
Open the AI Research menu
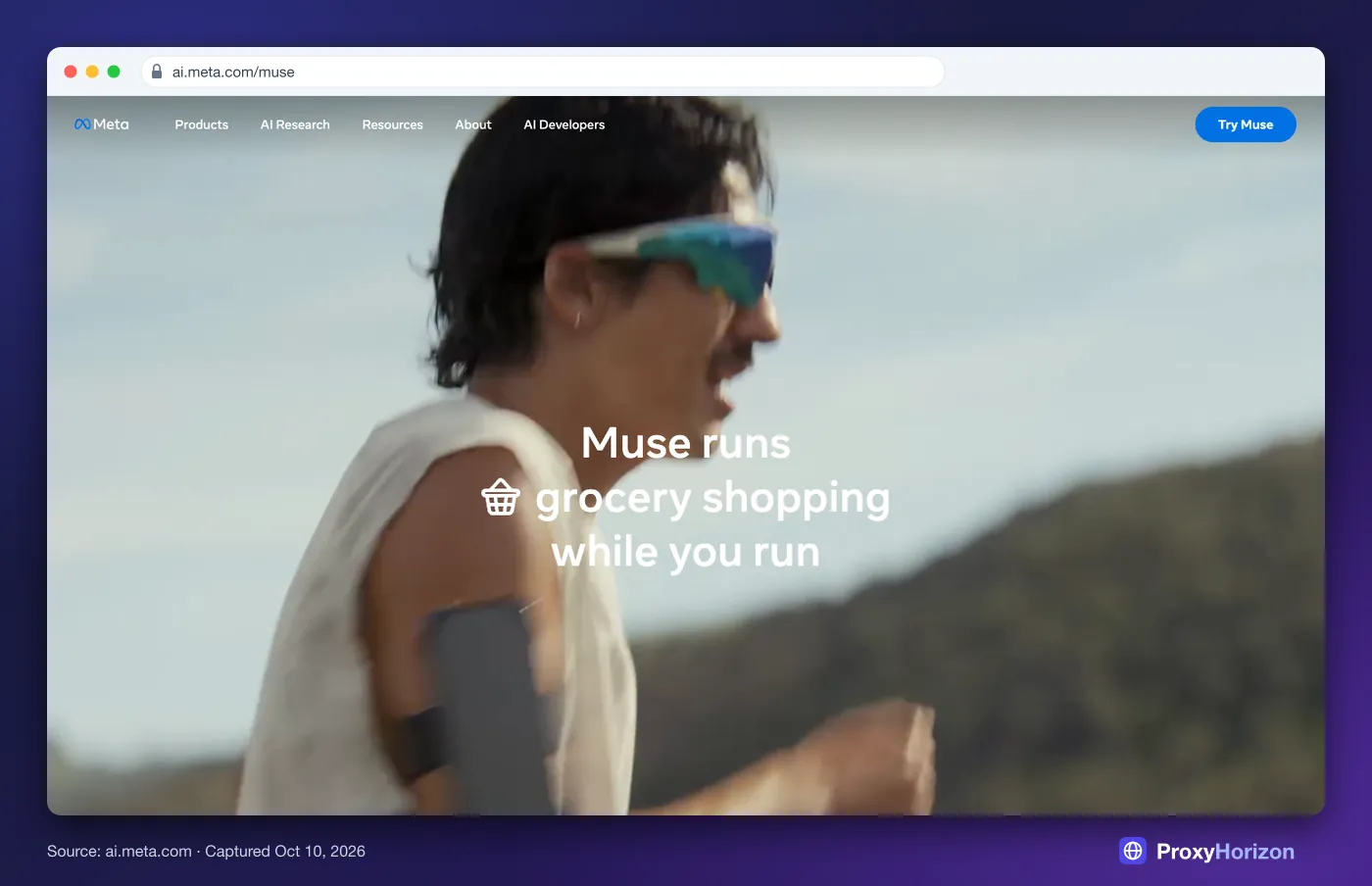295,124
